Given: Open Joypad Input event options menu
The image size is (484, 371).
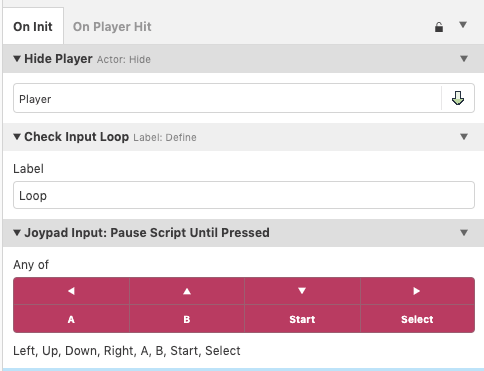Looking at the screenshot, I should tap(464, 233).
